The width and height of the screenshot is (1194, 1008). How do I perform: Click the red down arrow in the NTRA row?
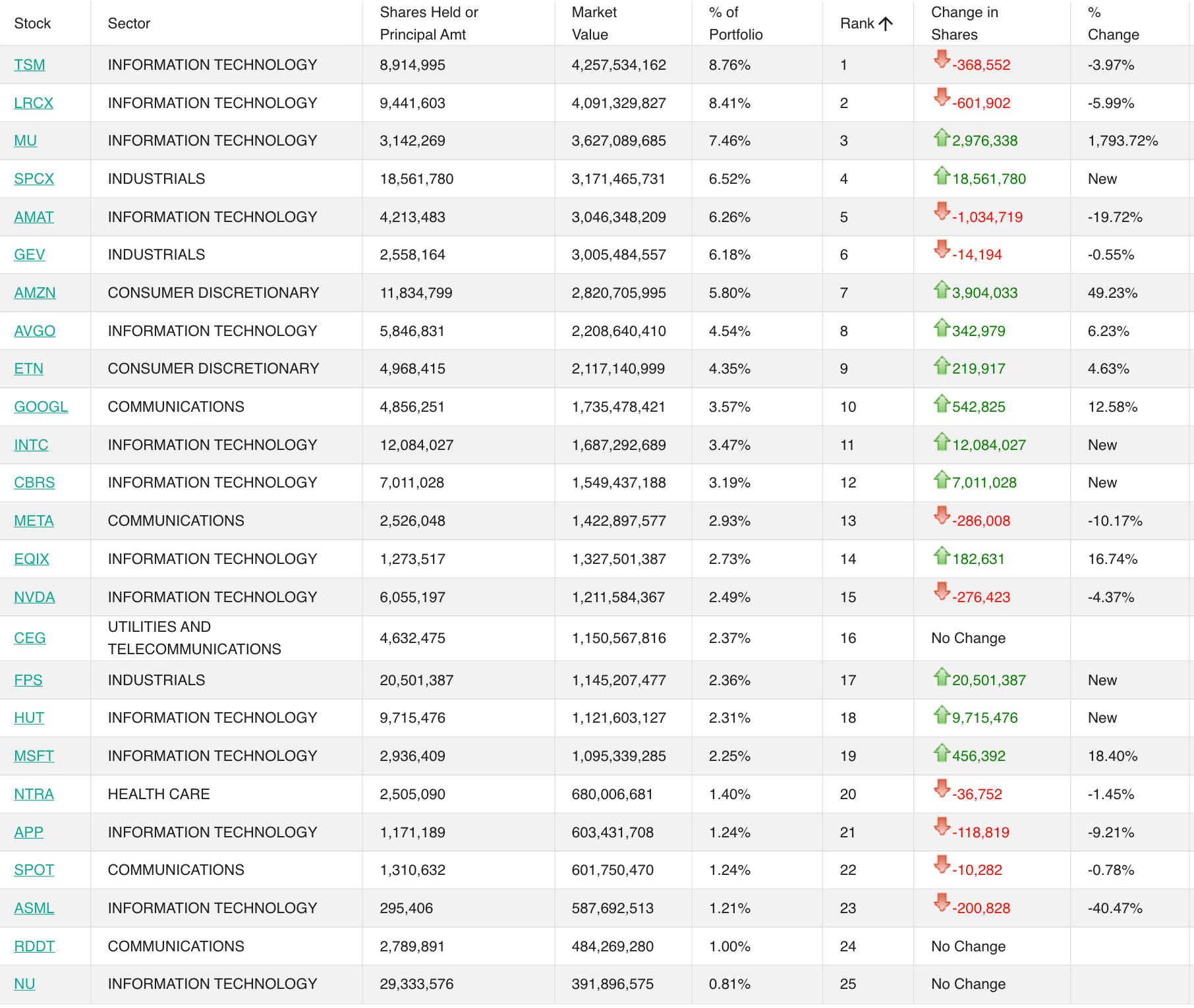point(942,789)
